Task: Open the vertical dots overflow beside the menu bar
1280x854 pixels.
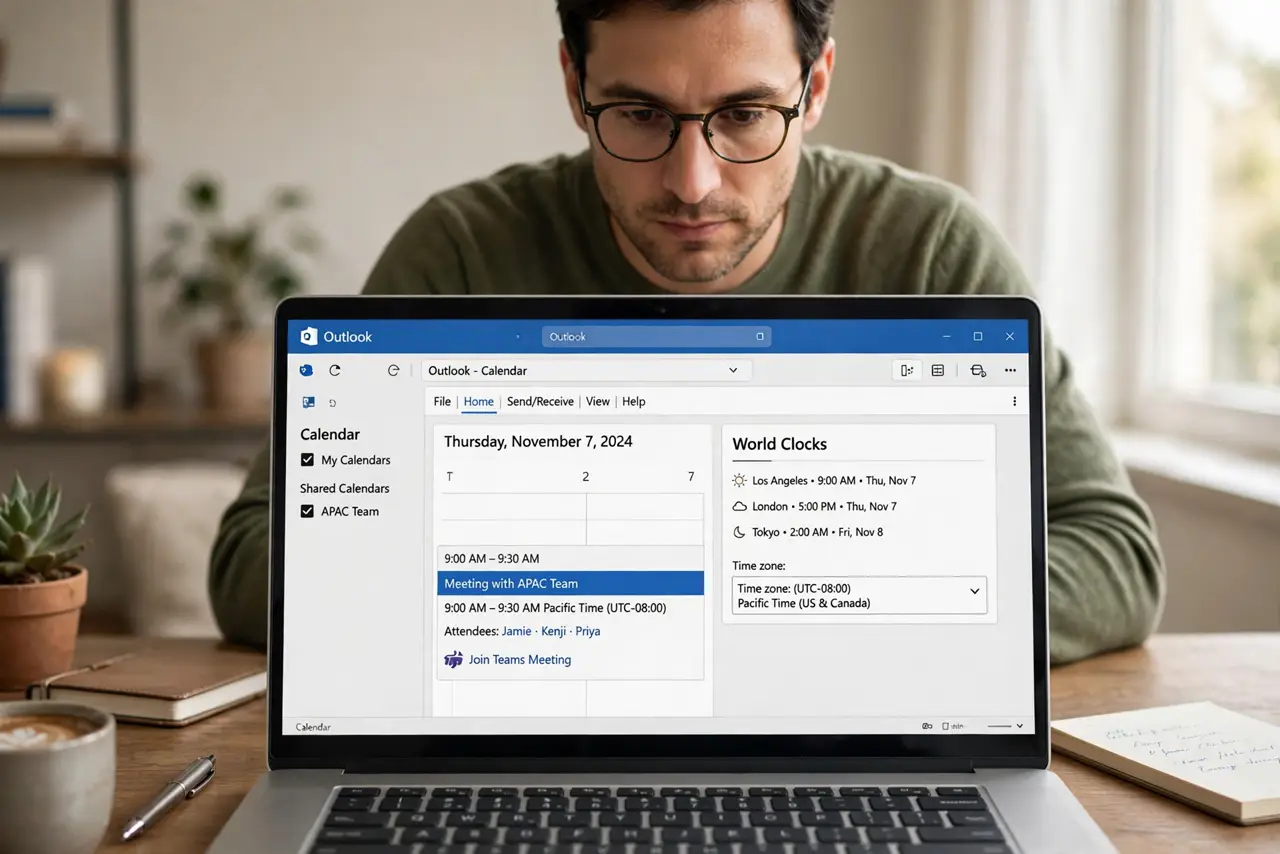Action: pyautogui.click(x=1014, y=402)
